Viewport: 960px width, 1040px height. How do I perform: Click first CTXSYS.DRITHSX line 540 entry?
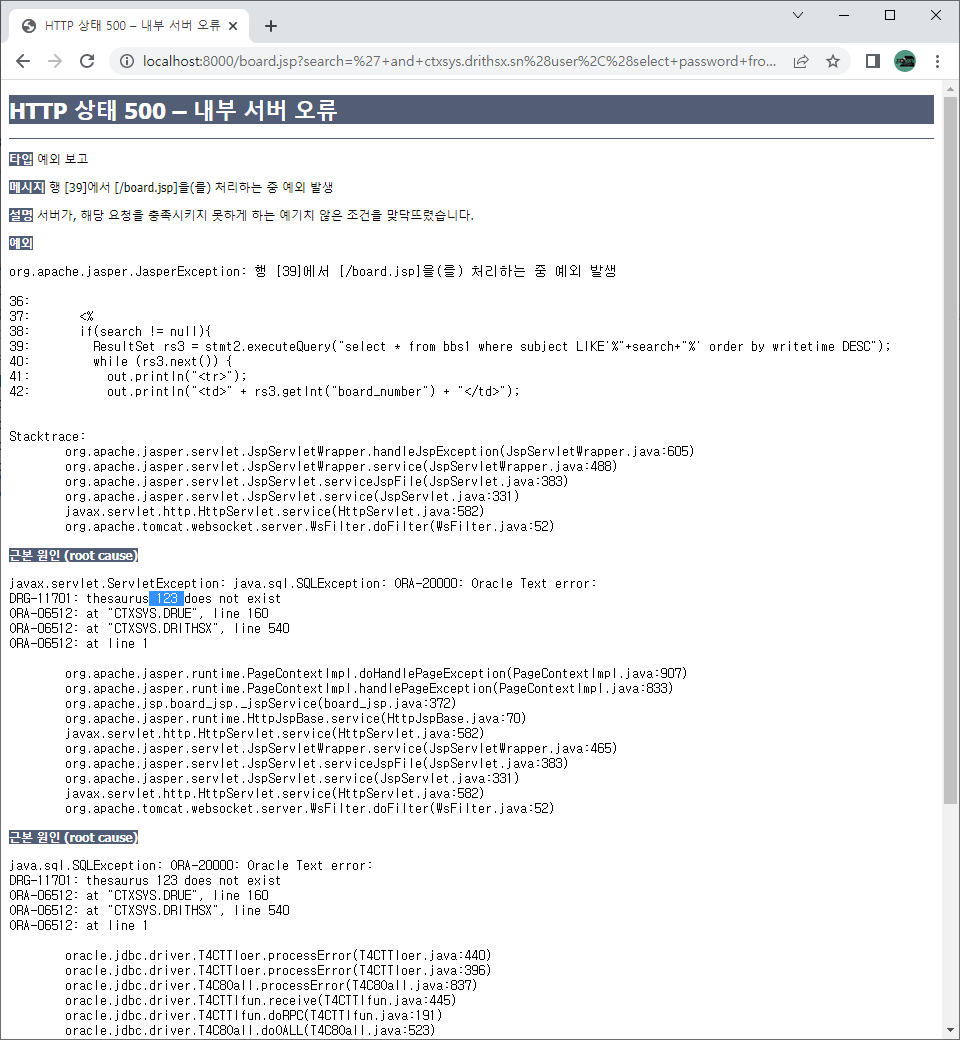pyautogui.click(x=149, y=628)
